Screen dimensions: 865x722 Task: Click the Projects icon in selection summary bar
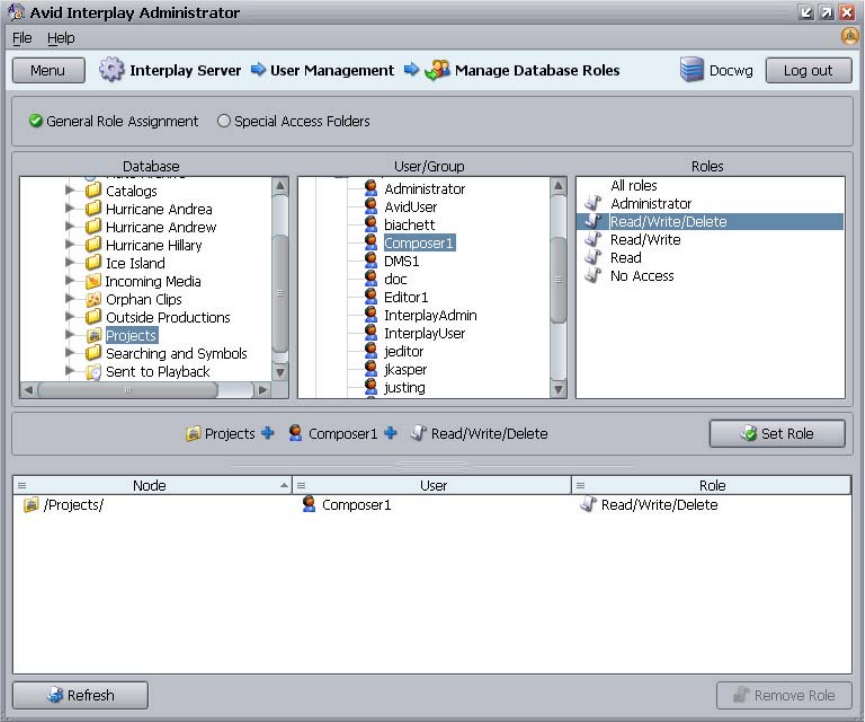point(193,434)
